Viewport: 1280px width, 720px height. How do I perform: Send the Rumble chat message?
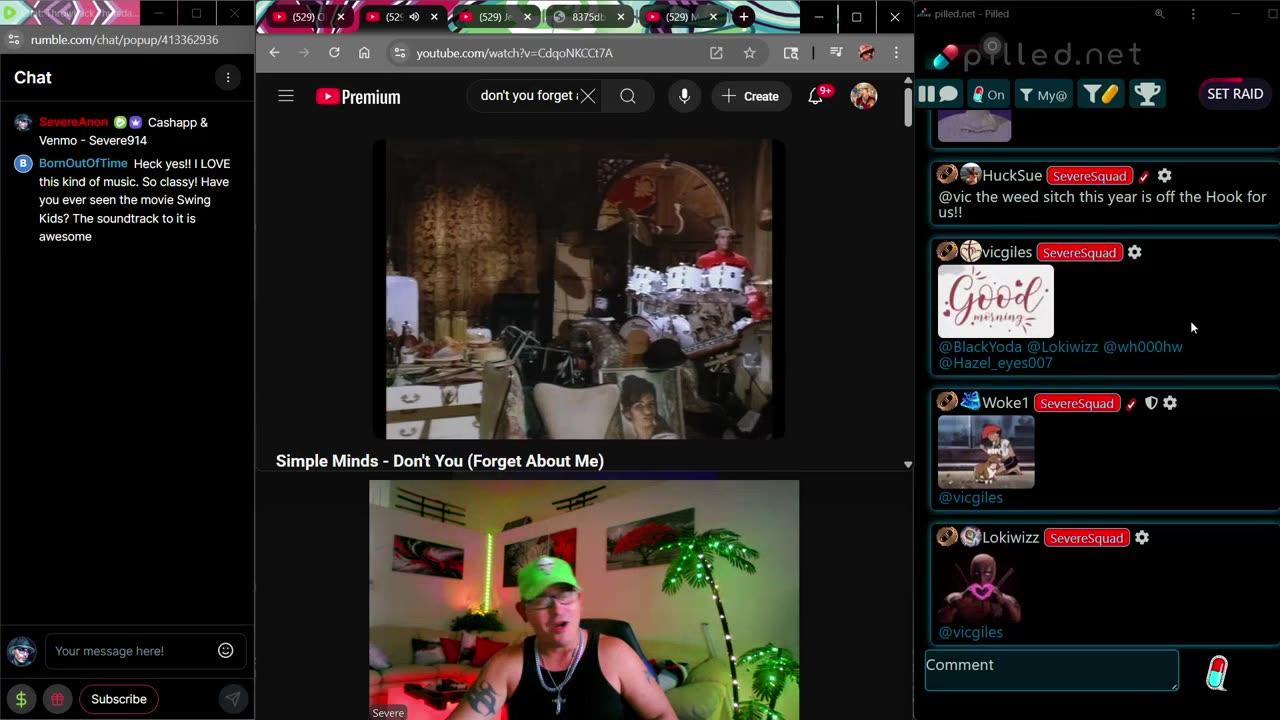click(x=232, y=699)
